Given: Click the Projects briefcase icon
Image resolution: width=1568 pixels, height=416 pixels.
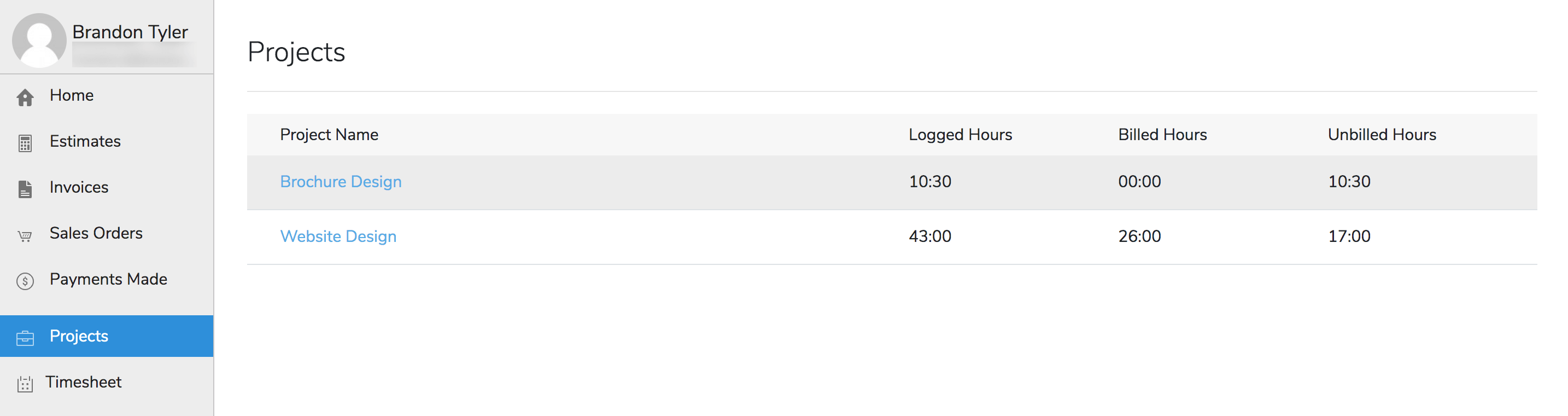Looking at the screenshot, I should (x=25, y=337).
